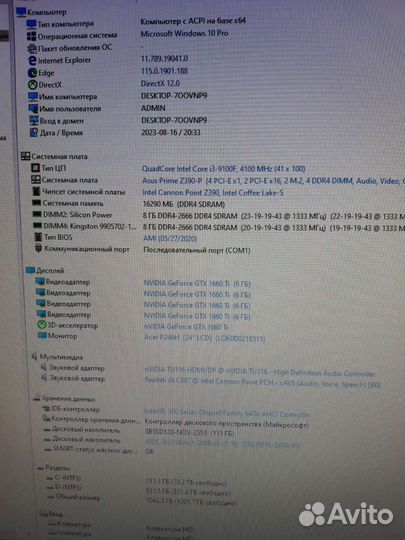Click the Системная память memory icon
Screen dimensions: 405x540
pos(37,203)
